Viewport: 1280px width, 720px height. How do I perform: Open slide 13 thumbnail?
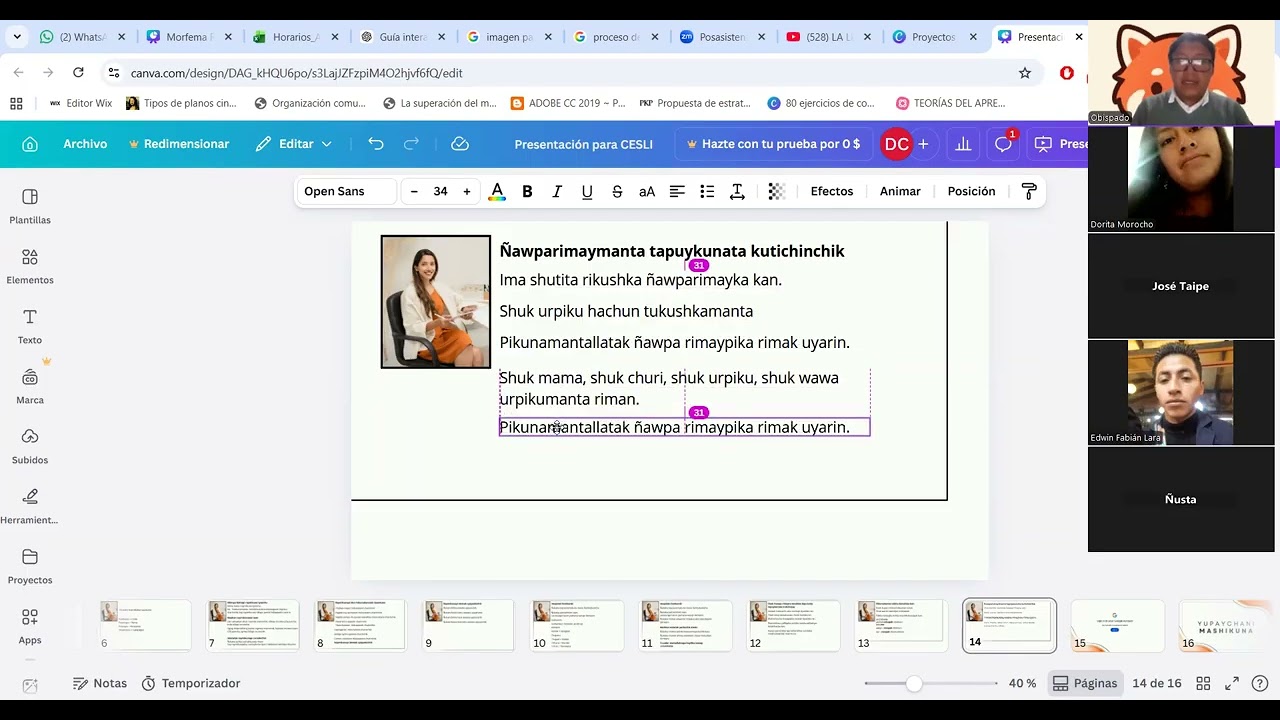(x=901, y=626)
